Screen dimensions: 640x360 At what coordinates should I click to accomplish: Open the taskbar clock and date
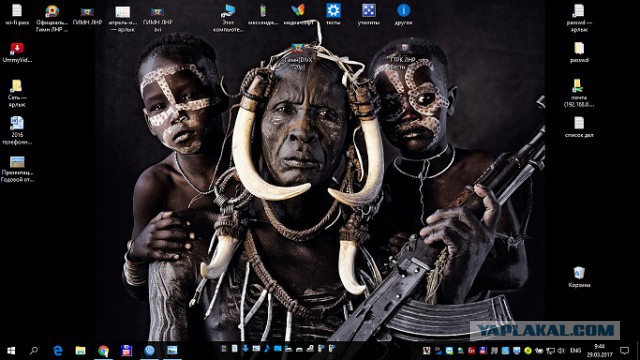click(600, 350)
